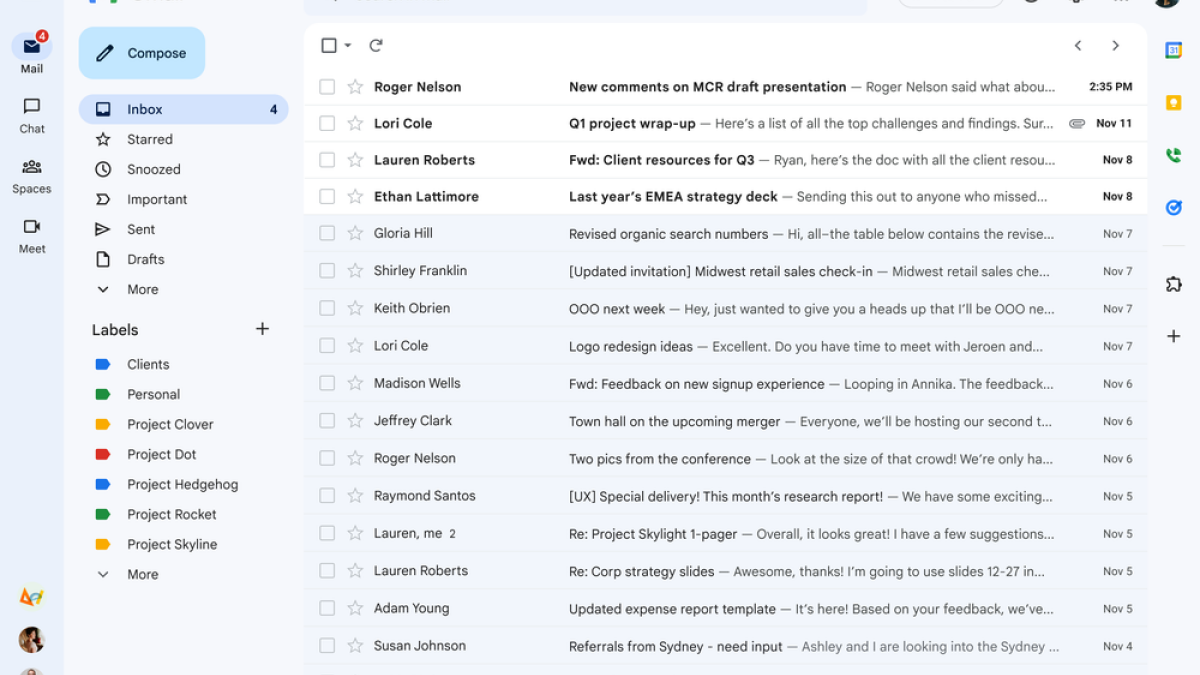The image size is (1200, 675).
Task: Switch to the Sent folder
Action: tap(141, 229)
